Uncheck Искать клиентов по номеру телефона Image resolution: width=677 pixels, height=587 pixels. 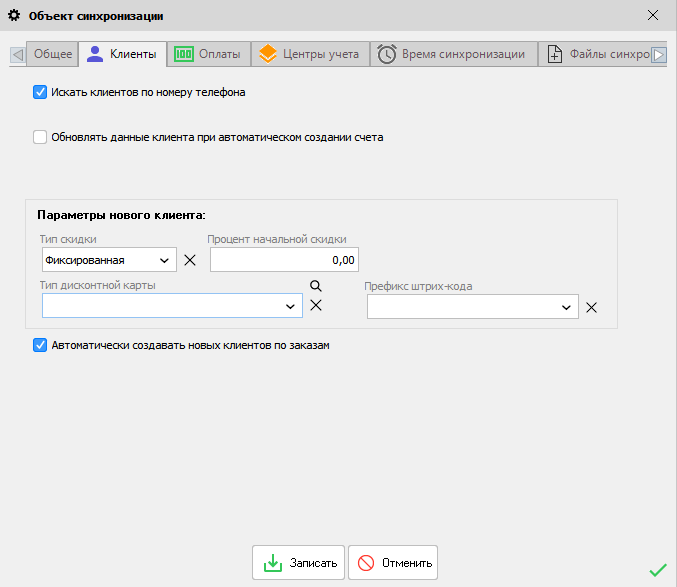tap(40, 92)
